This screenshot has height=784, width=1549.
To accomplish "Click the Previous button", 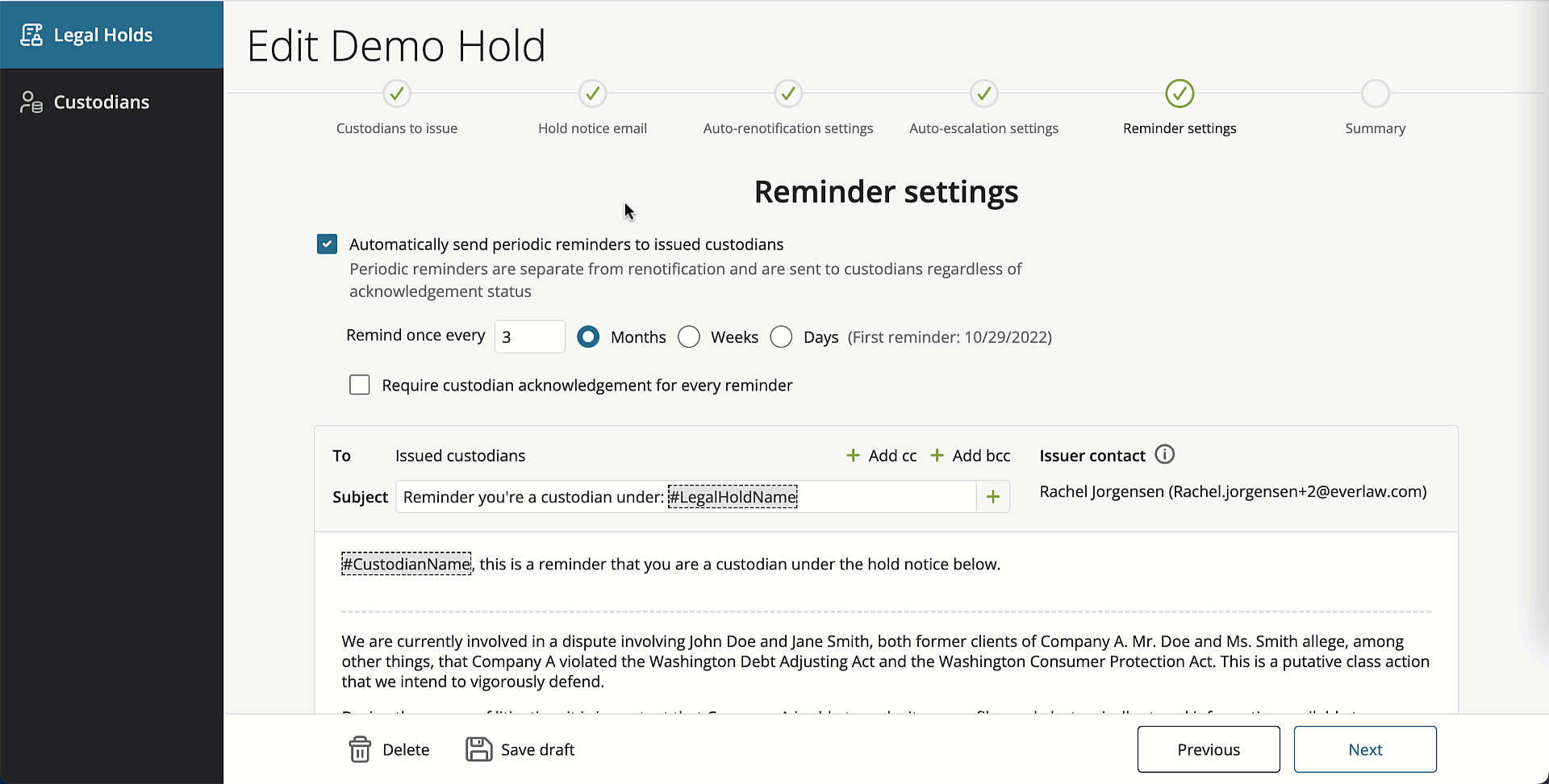I will pyautogui.click(x=1209, y=749).
